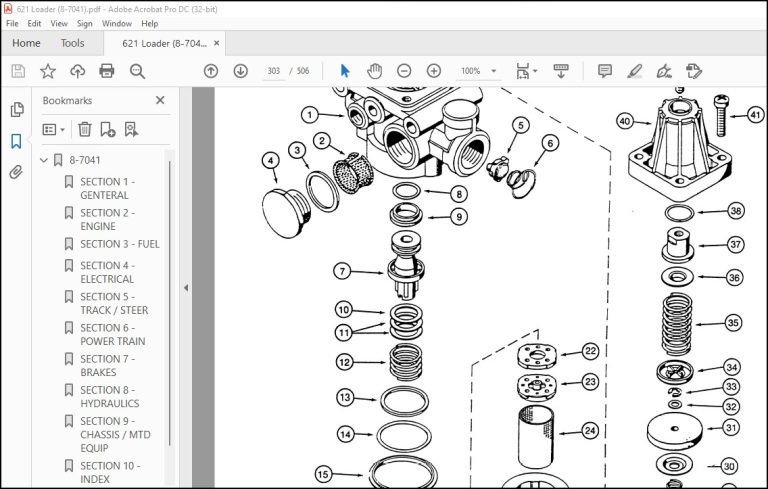The height and width of the screenshot is (489, 768).
Task: Open the Attachments paperclip panel
Action: (16, 172)
